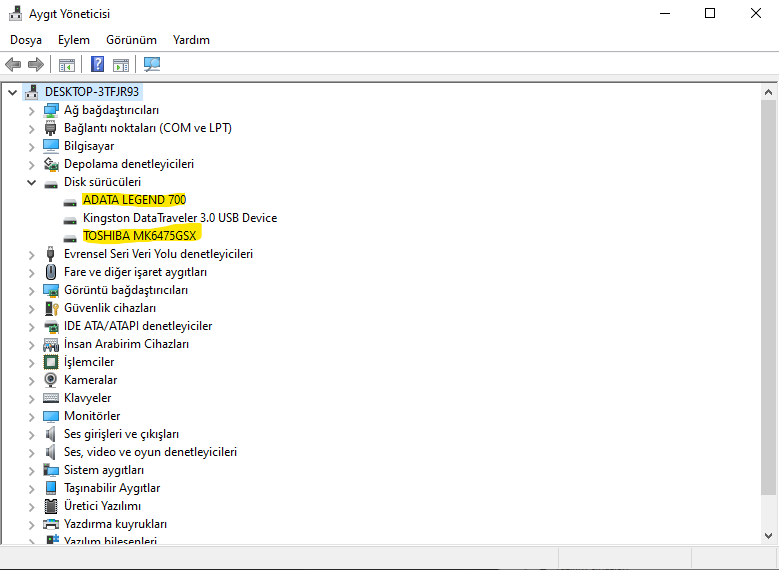Image resolution: width=779 pixels, height=570 pixels.
Task: Open the Dosya menu
Action: pos(26,40)
